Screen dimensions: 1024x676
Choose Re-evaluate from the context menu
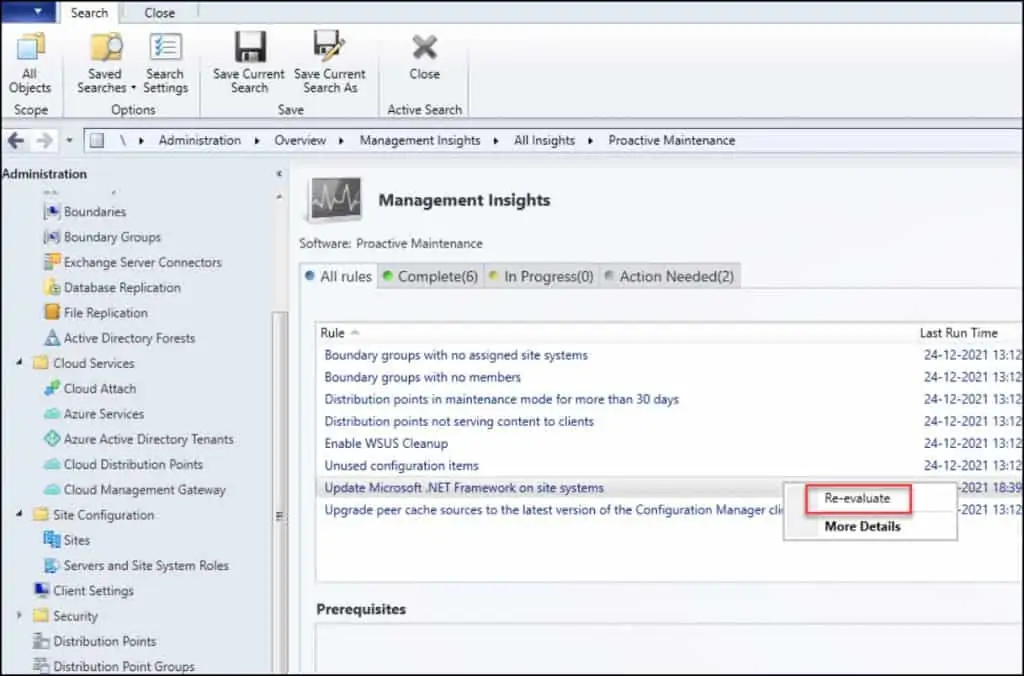coord(857,498)
